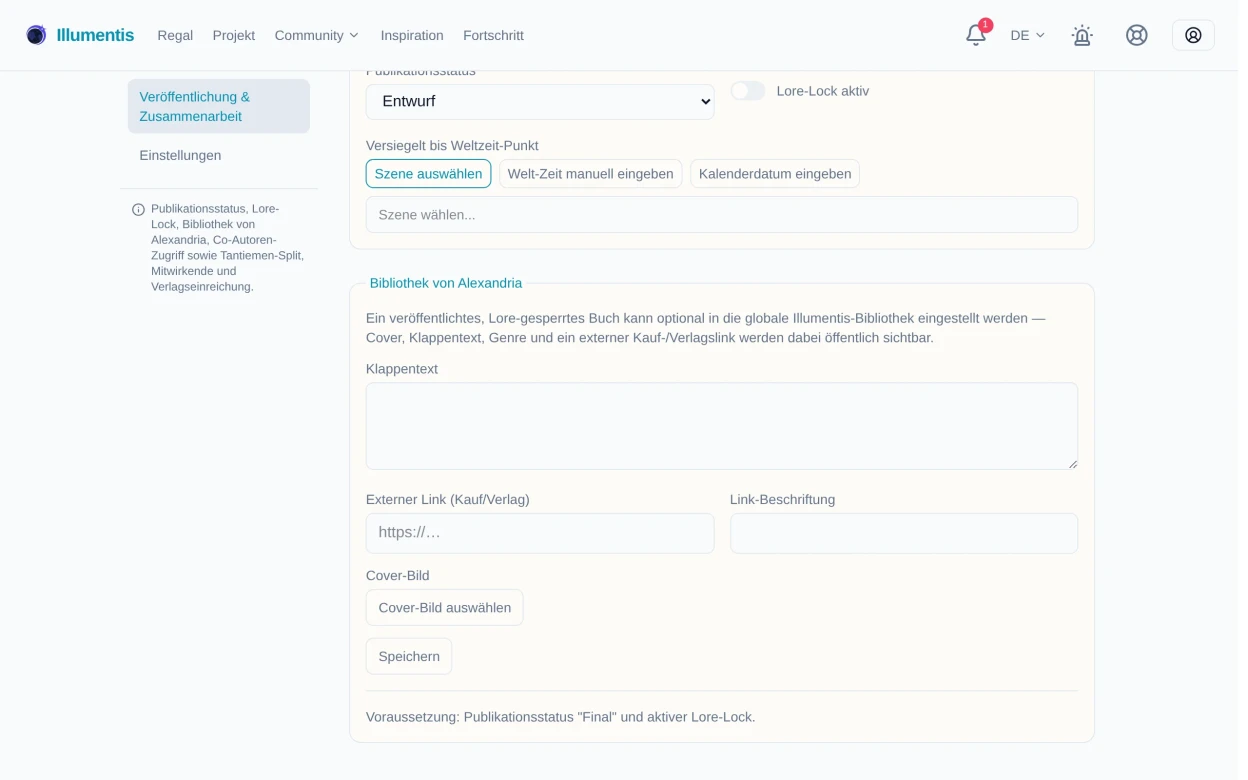Click the Speichern button

click(x=409, y=657)
